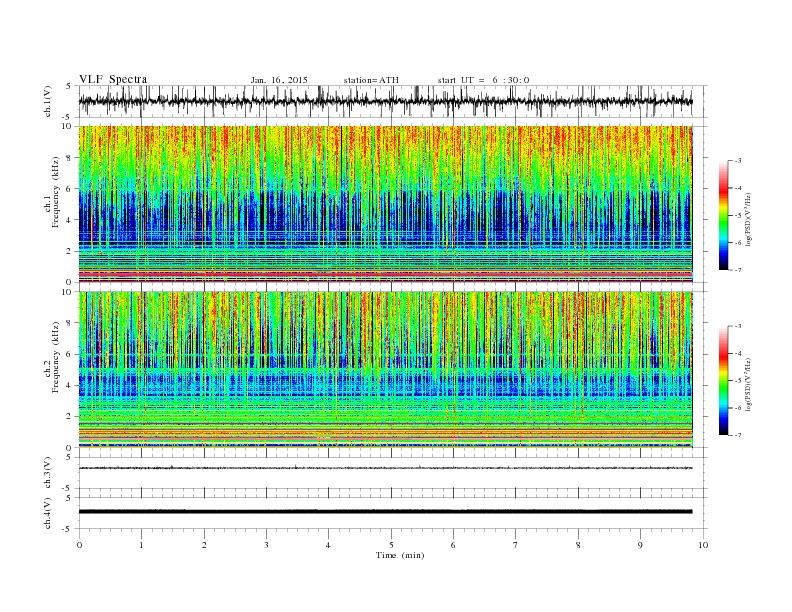The height and width of the screenshot is (612, 792).
Task: Click the "Time (min)" axis label
Action: [400, 555]
